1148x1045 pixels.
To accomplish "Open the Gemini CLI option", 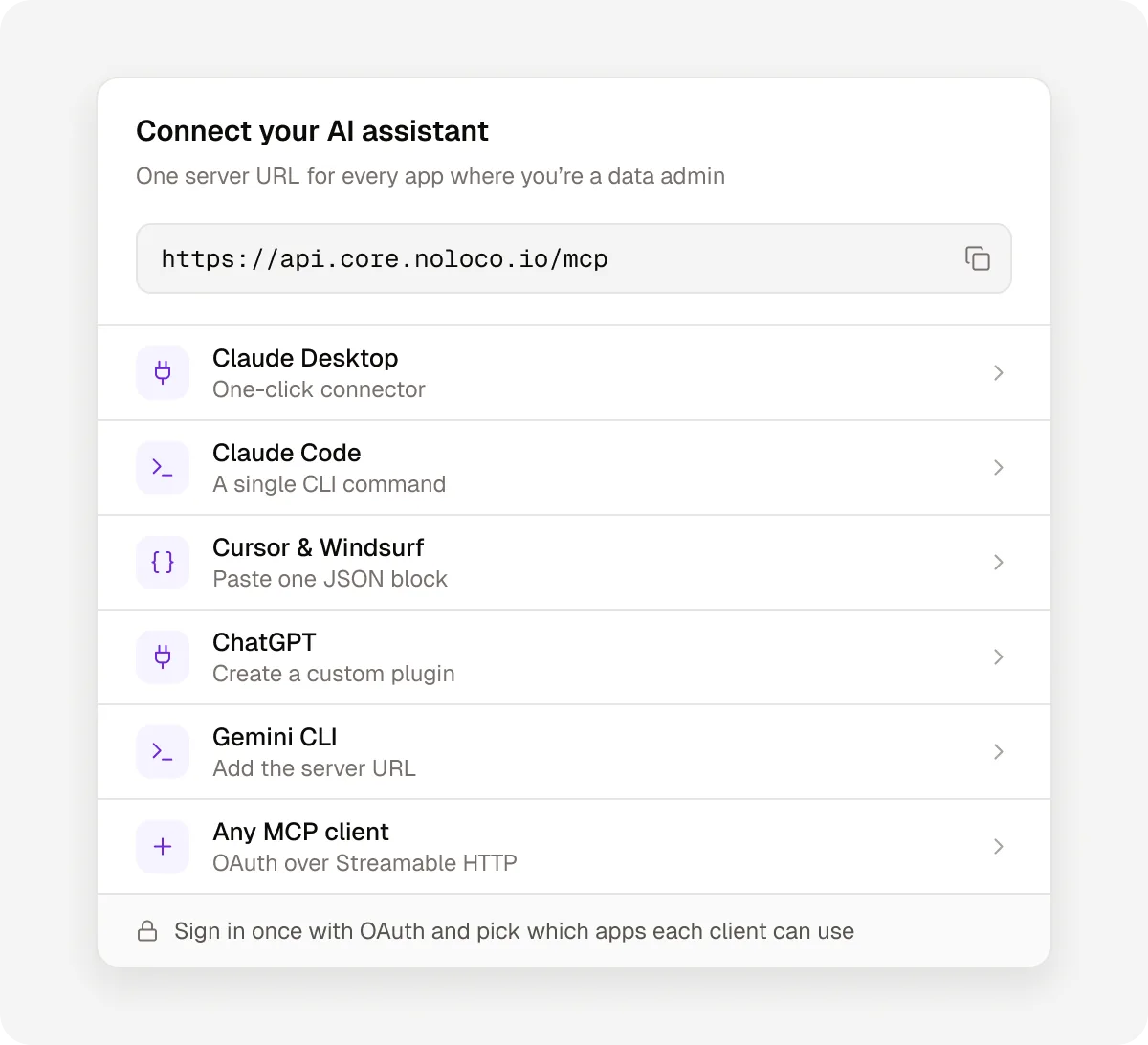I will tap(574, 752).
